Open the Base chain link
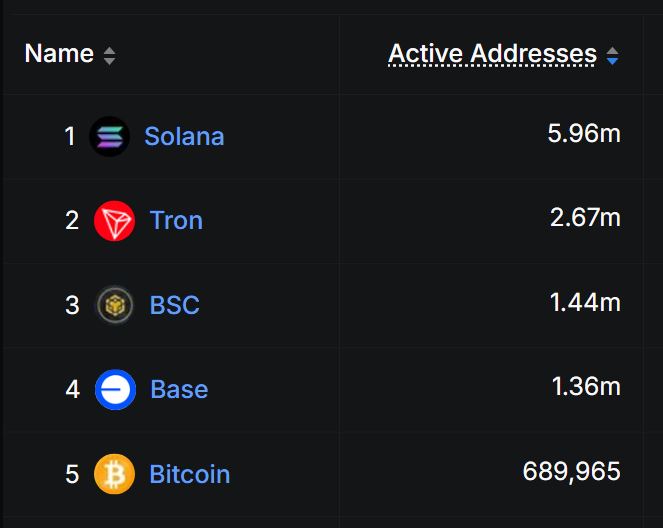 tap(179, 389)
